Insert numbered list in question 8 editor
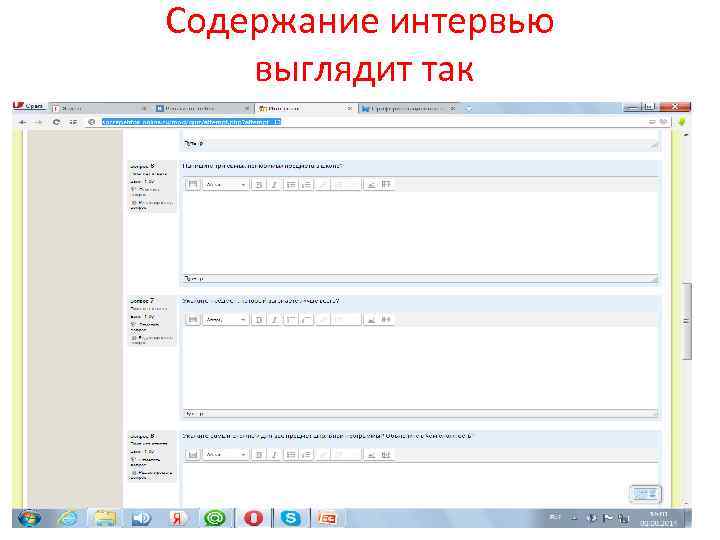The width and height of the screenshot is (720, 540). coord(307,455)
